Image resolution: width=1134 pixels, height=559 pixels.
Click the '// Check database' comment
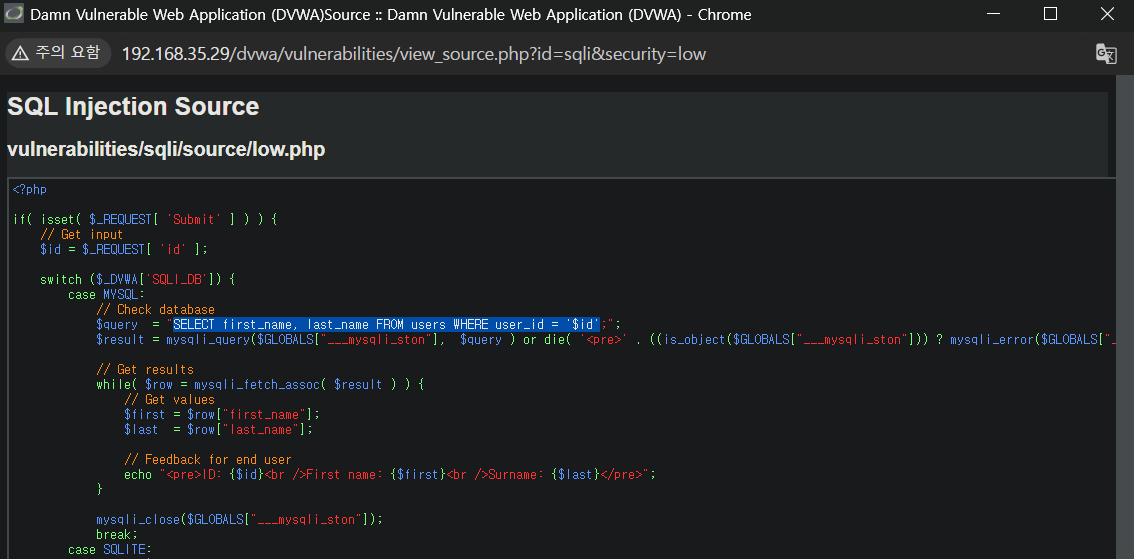[x=155, y=310]
